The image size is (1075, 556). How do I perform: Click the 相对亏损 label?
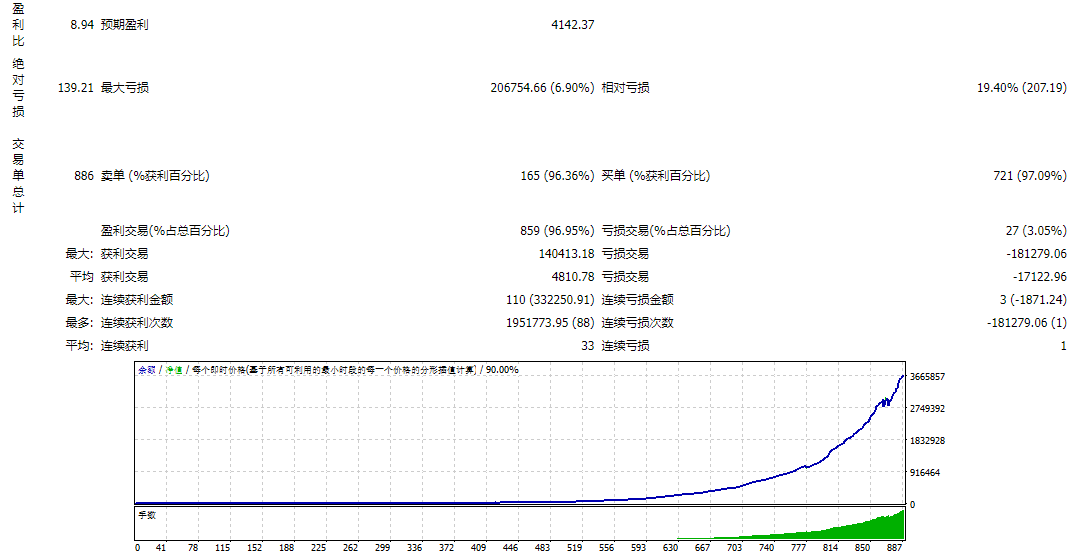click(625, 88)
